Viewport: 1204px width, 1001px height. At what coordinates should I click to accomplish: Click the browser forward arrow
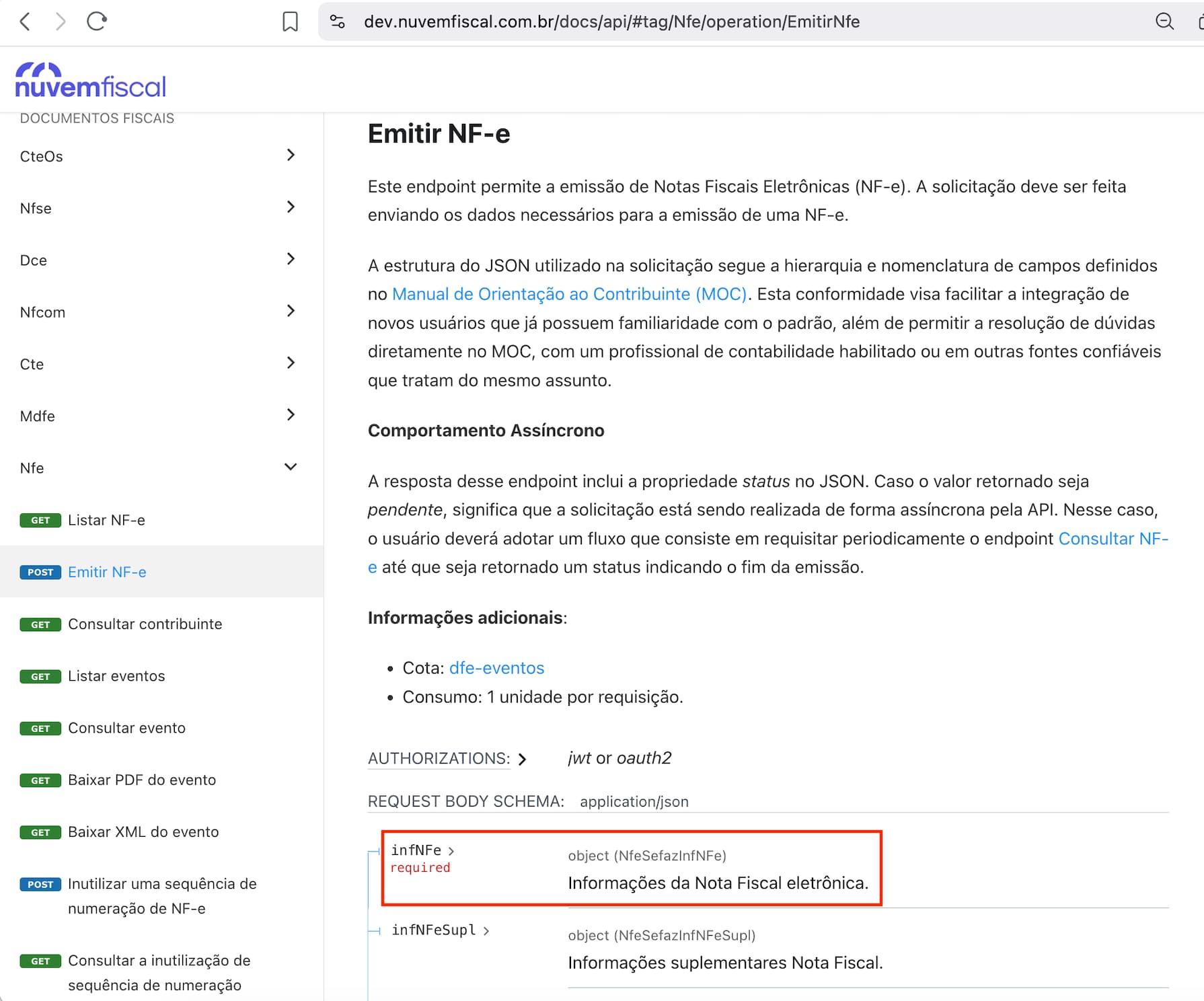click(61, 22)
